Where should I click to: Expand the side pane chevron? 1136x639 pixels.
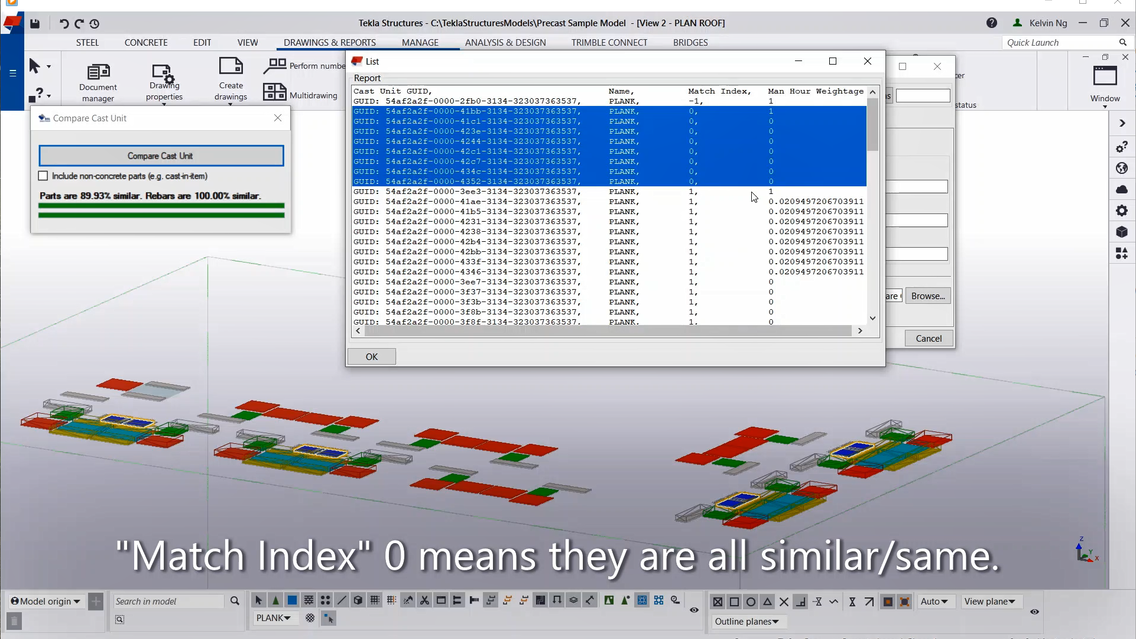(1122, 123)
